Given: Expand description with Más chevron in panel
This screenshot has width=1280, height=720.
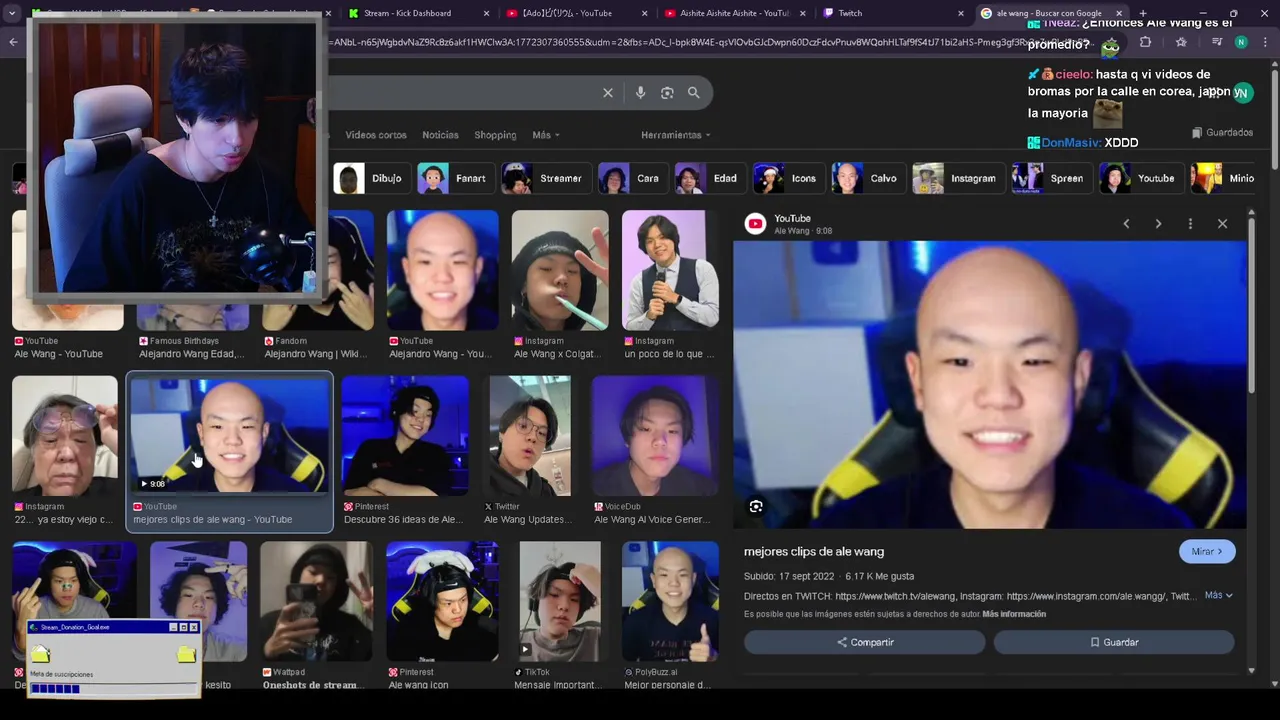Looking at the screenshot, I should (1219, 595).
